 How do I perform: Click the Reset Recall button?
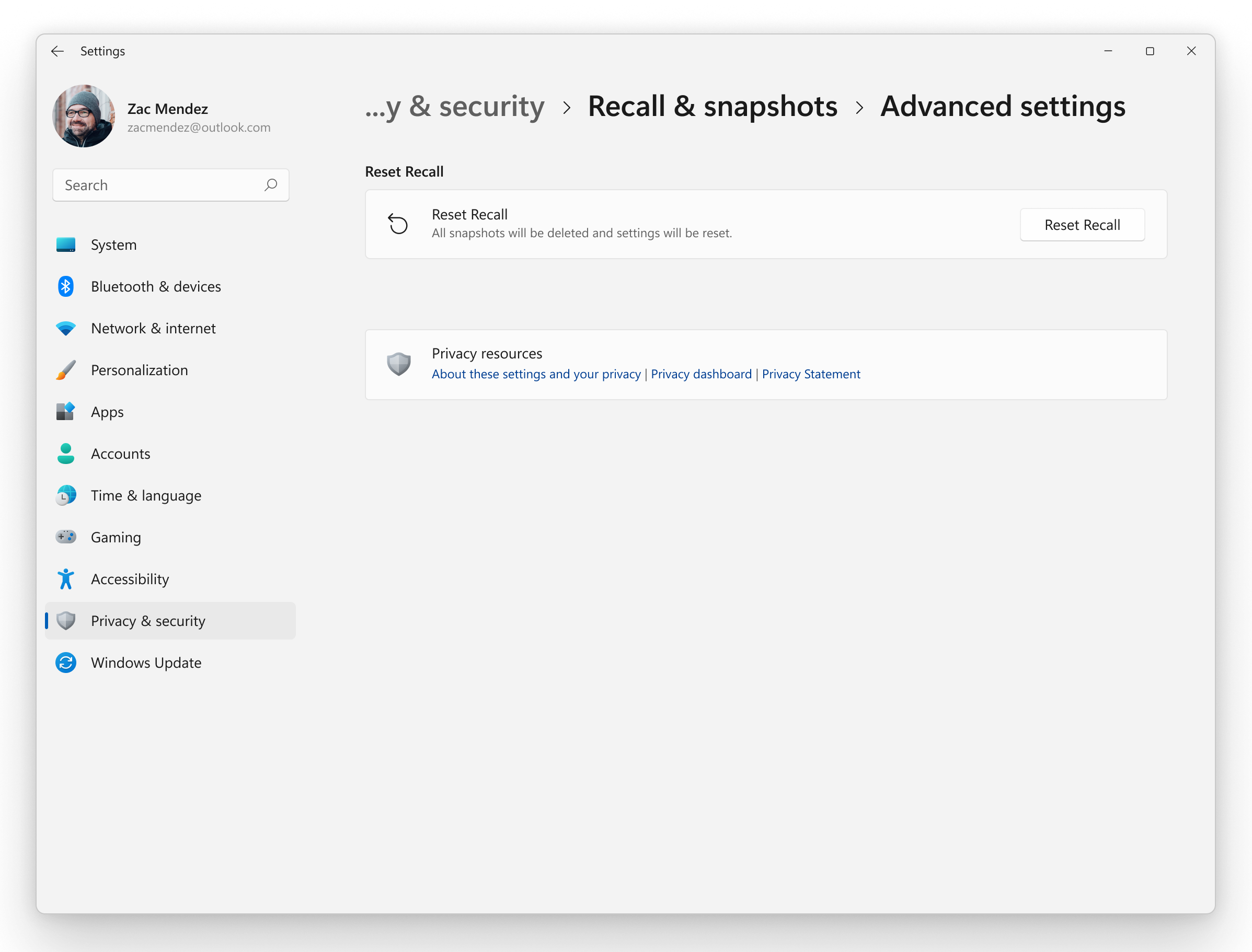(1082, 225)
